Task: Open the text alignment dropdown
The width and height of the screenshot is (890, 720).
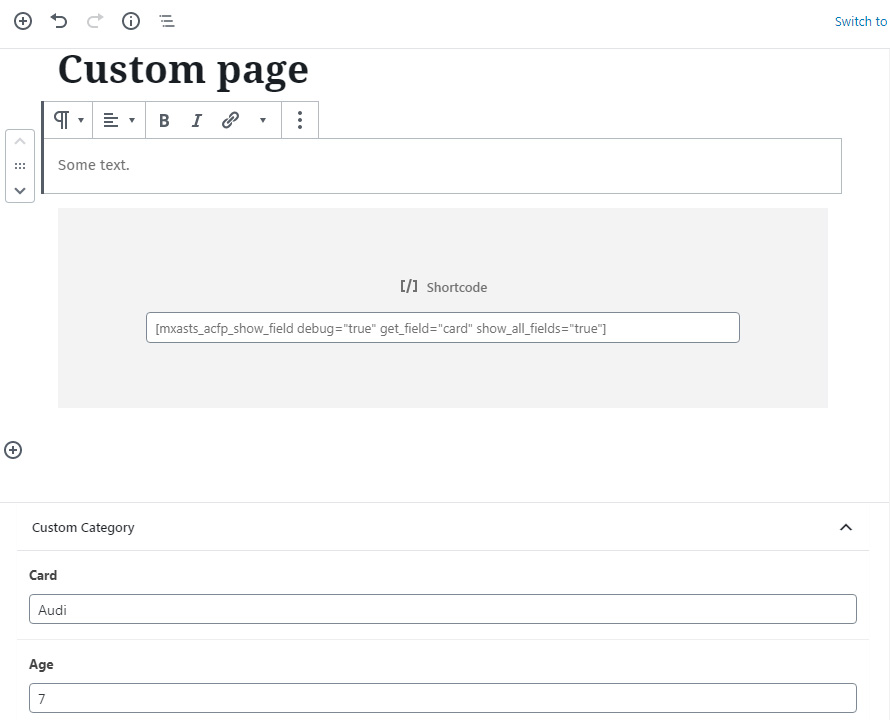Action: click(x=119, y=120)
